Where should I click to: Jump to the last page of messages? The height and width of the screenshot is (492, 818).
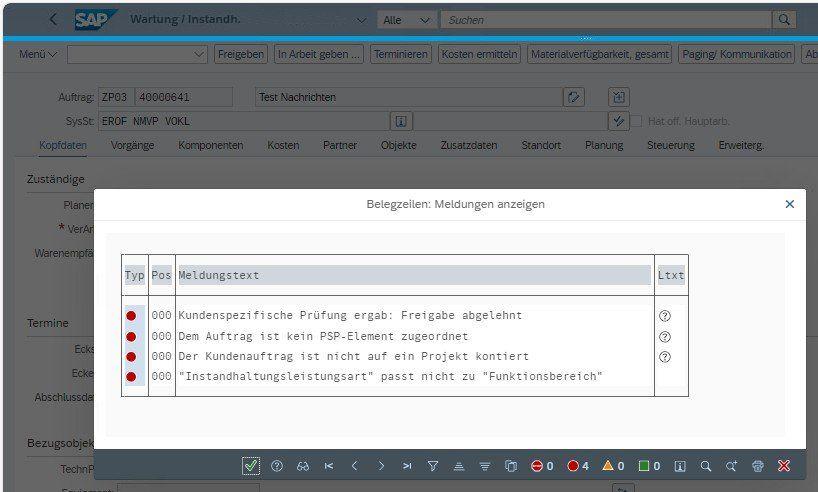tap(407, 466)
